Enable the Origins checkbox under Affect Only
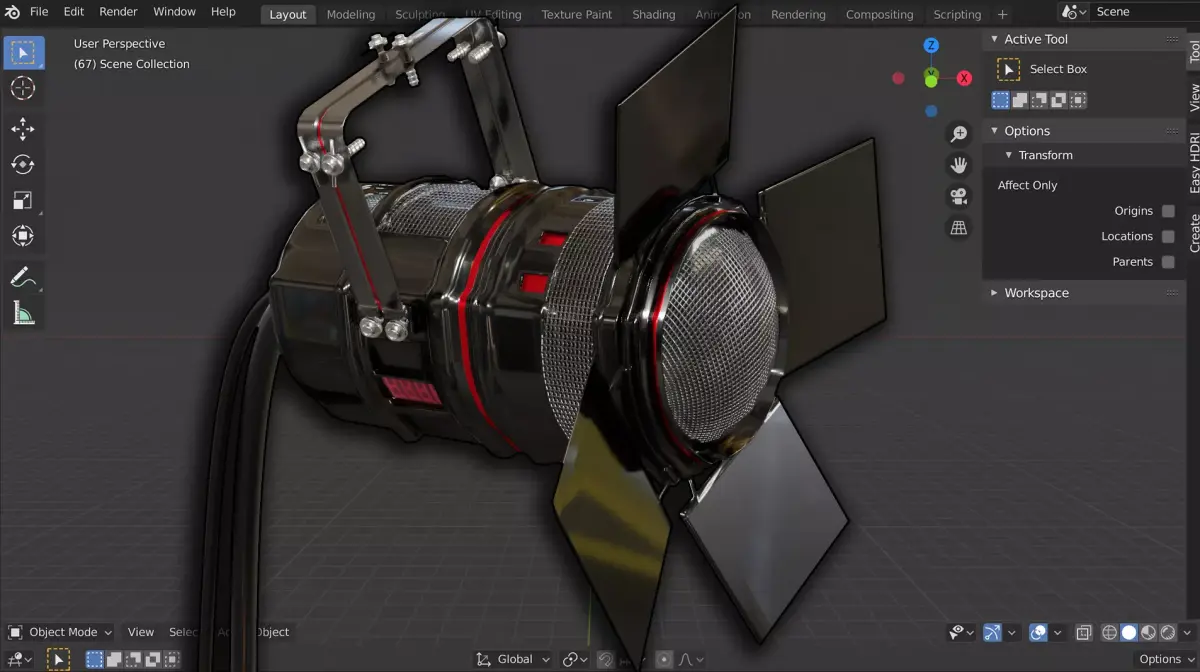This screenshot has height=672, width=1200. (1168, 211)
